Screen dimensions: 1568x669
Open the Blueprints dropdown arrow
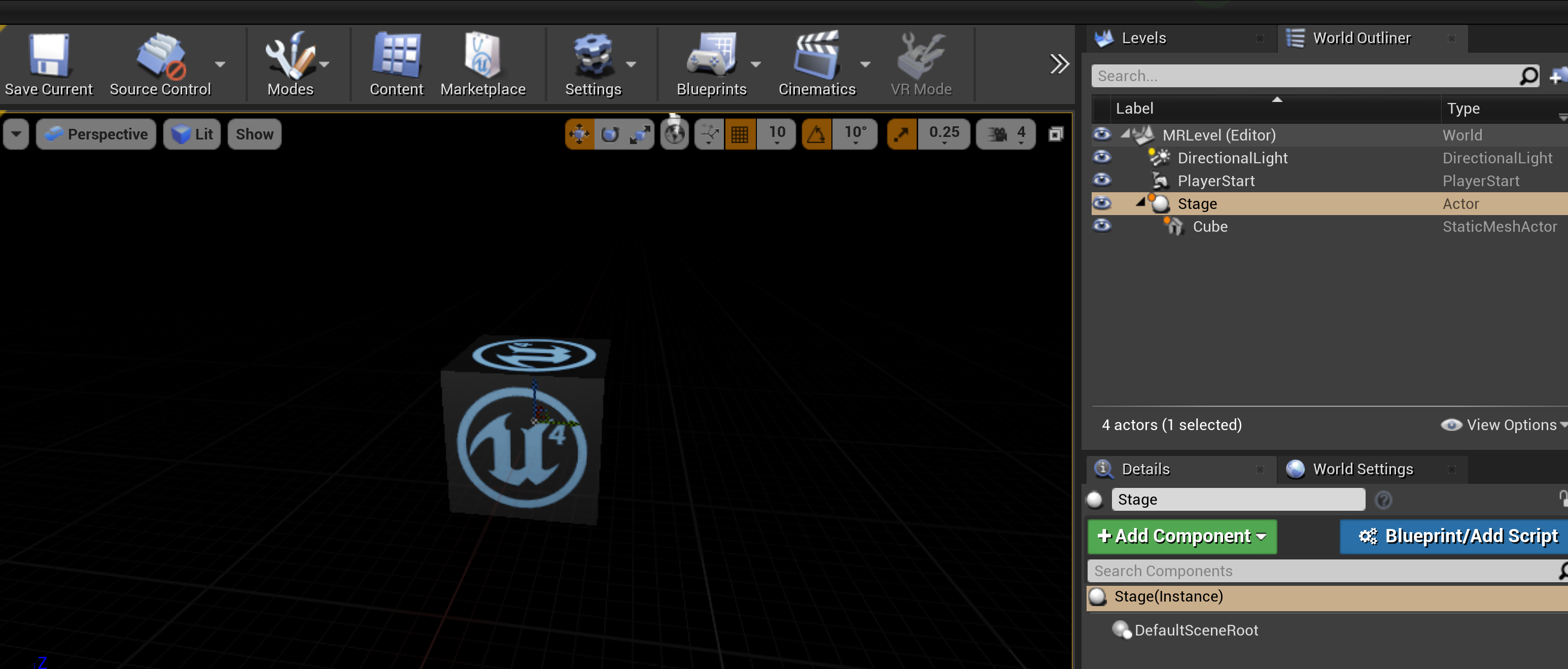(756, 64)
